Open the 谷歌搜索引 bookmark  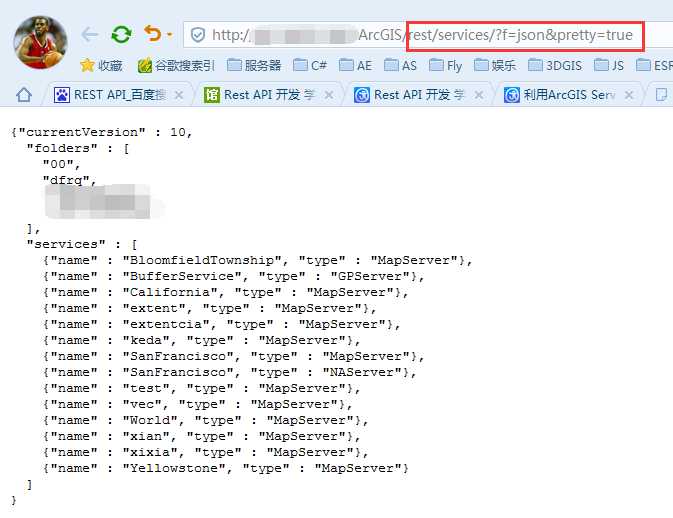pyautogui.click(x=176, y=66)
